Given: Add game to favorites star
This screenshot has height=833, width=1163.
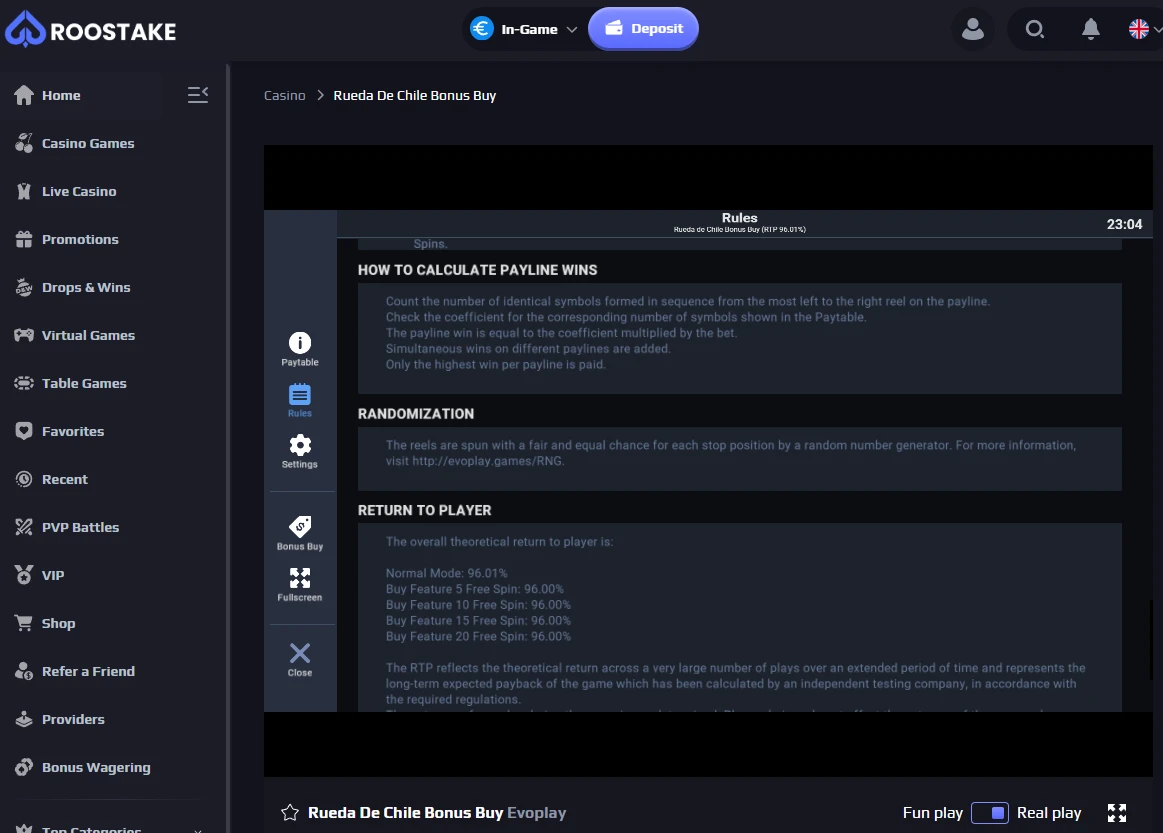Looking at the screenshot, I should click(290, 813).
